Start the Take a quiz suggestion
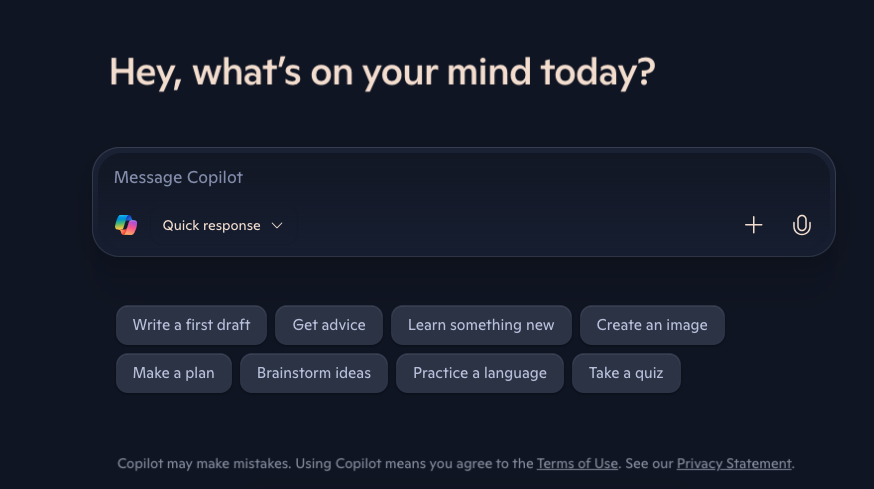This screenshot has height=489, width=874. tap(626, 373)
